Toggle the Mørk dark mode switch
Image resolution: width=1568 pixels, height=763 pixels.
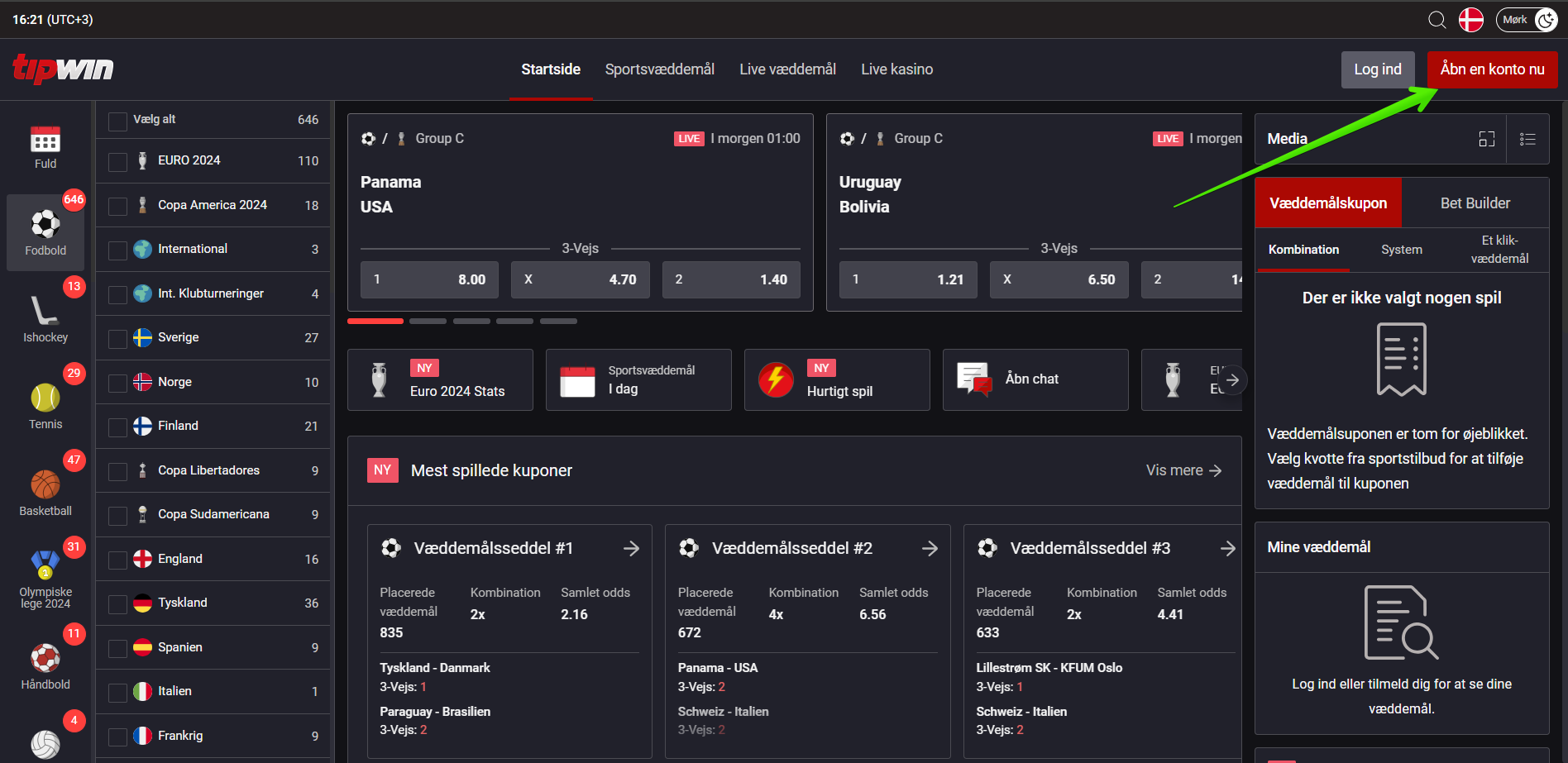click(x=1527, y=20)
